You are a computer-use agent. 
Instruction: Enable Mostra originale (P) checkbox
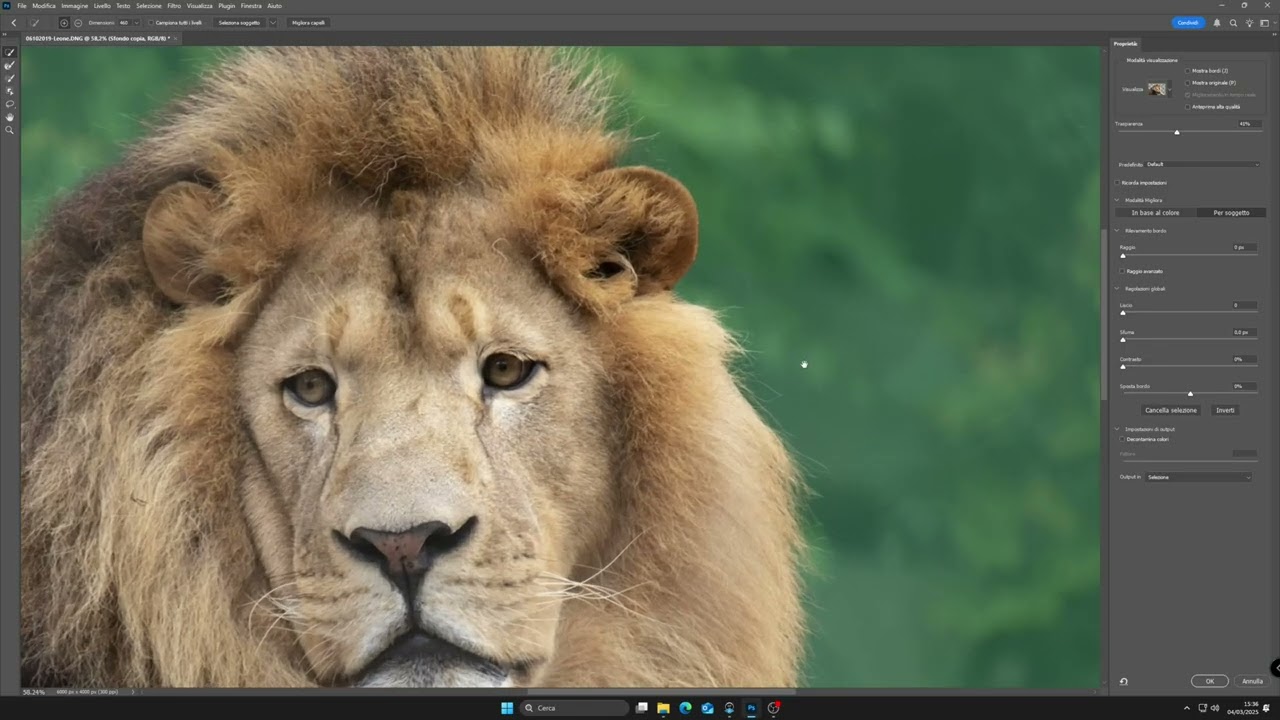pos(1188,83)
